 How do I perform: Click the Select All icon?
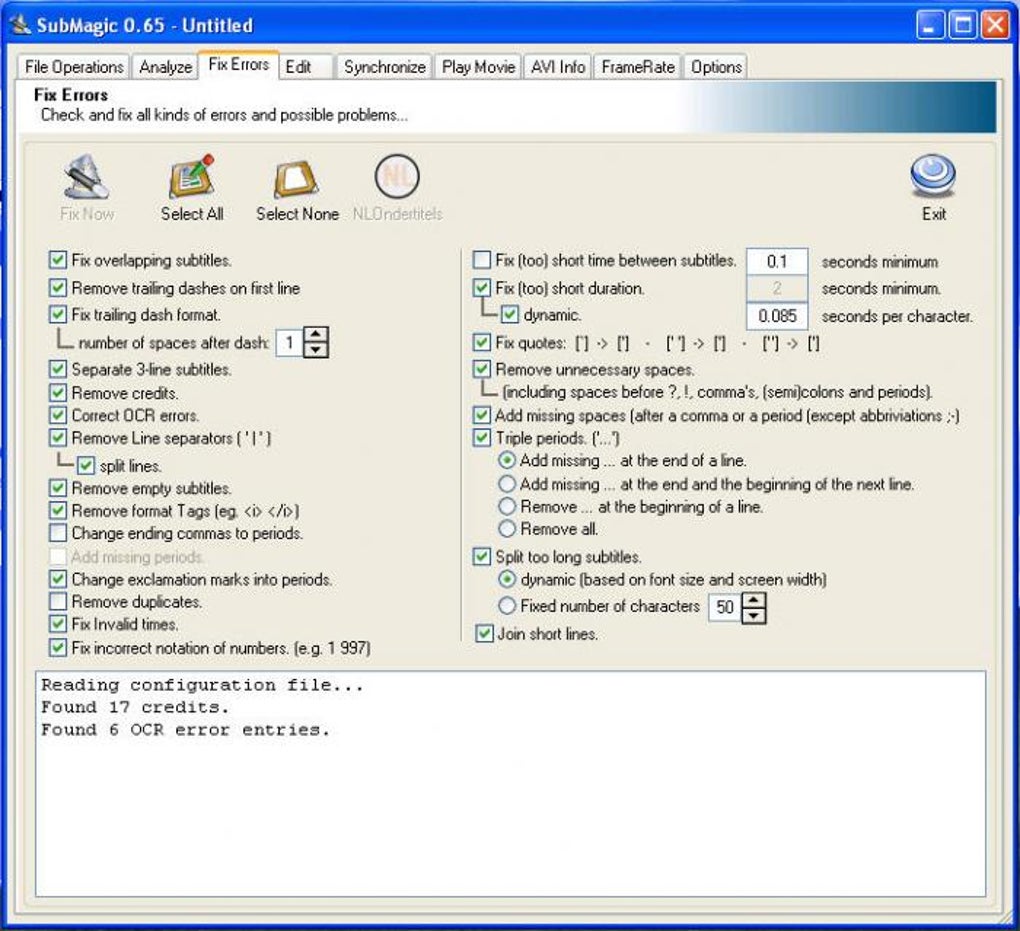191,177
